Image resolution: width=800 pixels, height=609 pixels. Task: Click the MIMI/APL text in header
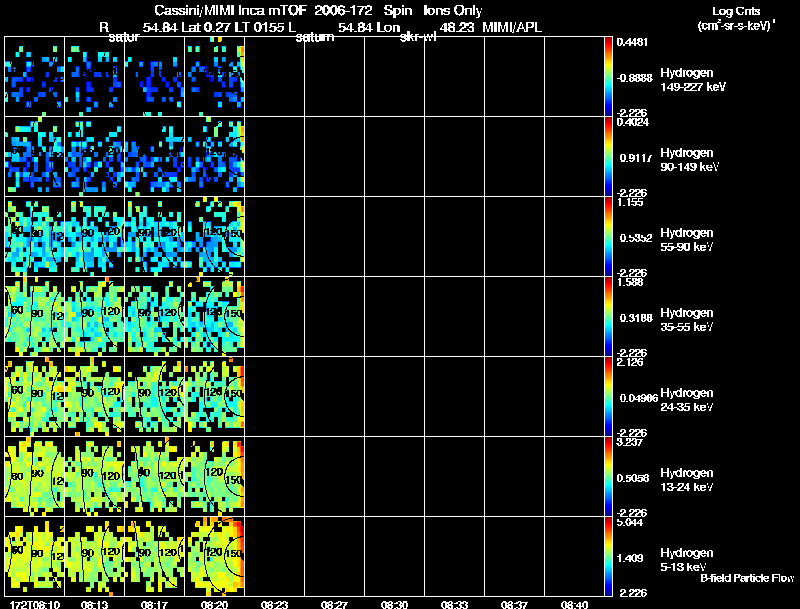[512, 27]
